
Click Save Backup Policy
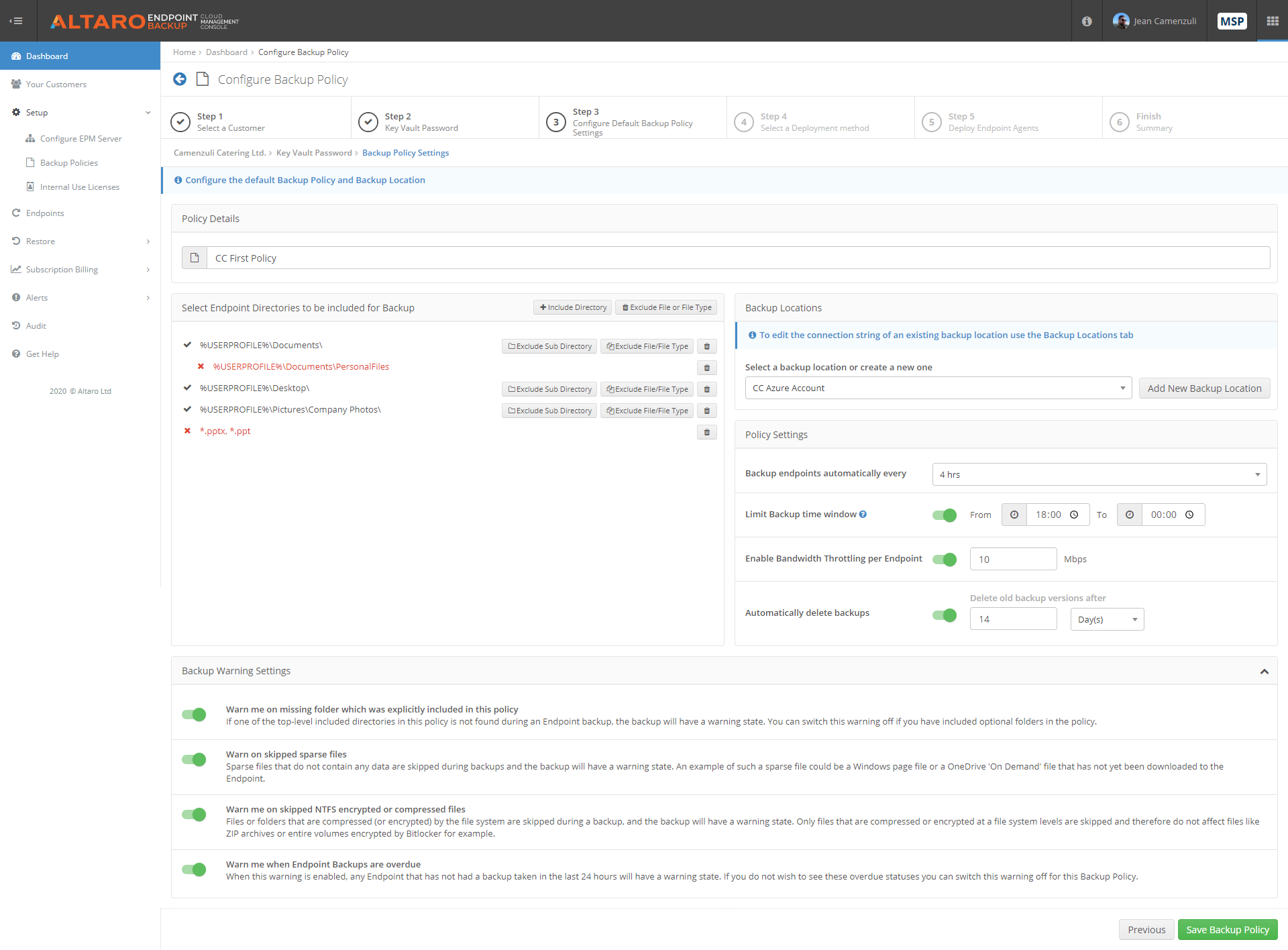tap(1228, 929)
